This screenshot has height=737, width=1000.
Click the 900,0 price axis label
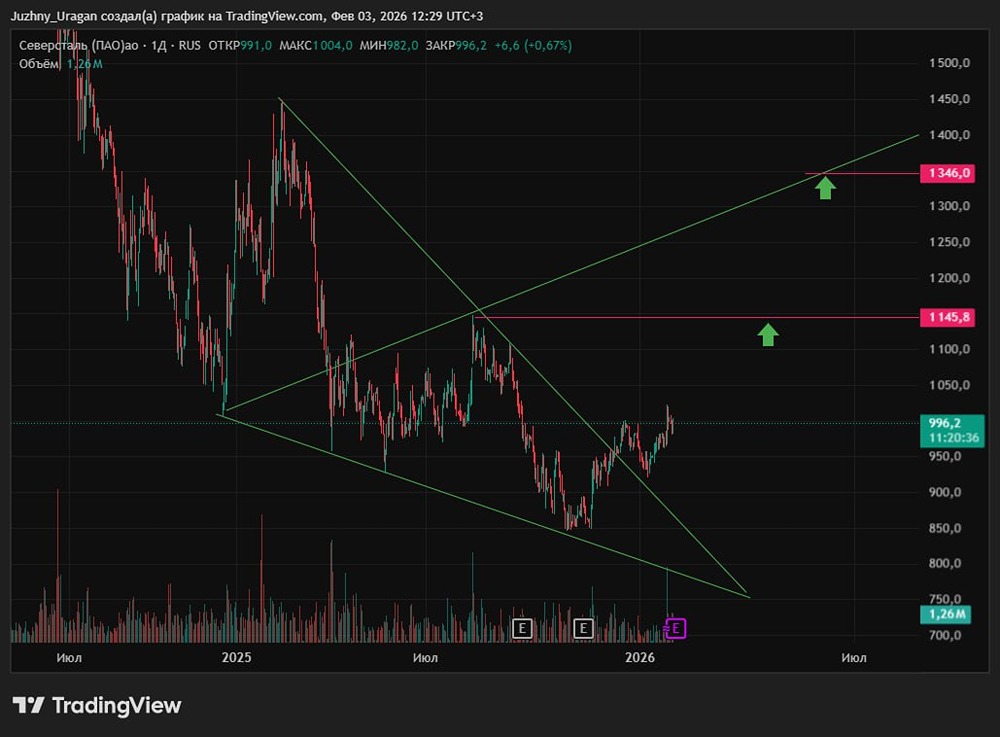(x=945, y=492)
